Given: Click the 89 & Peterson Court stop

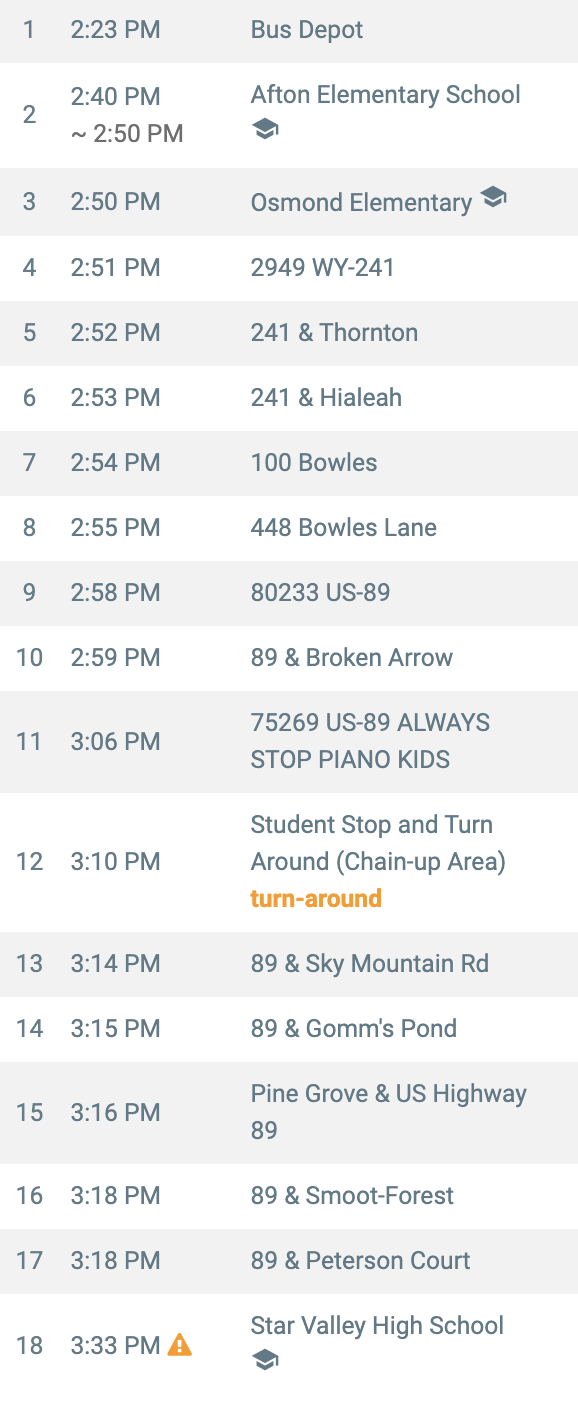Looking at the screenshot, I should [289, 1260].
